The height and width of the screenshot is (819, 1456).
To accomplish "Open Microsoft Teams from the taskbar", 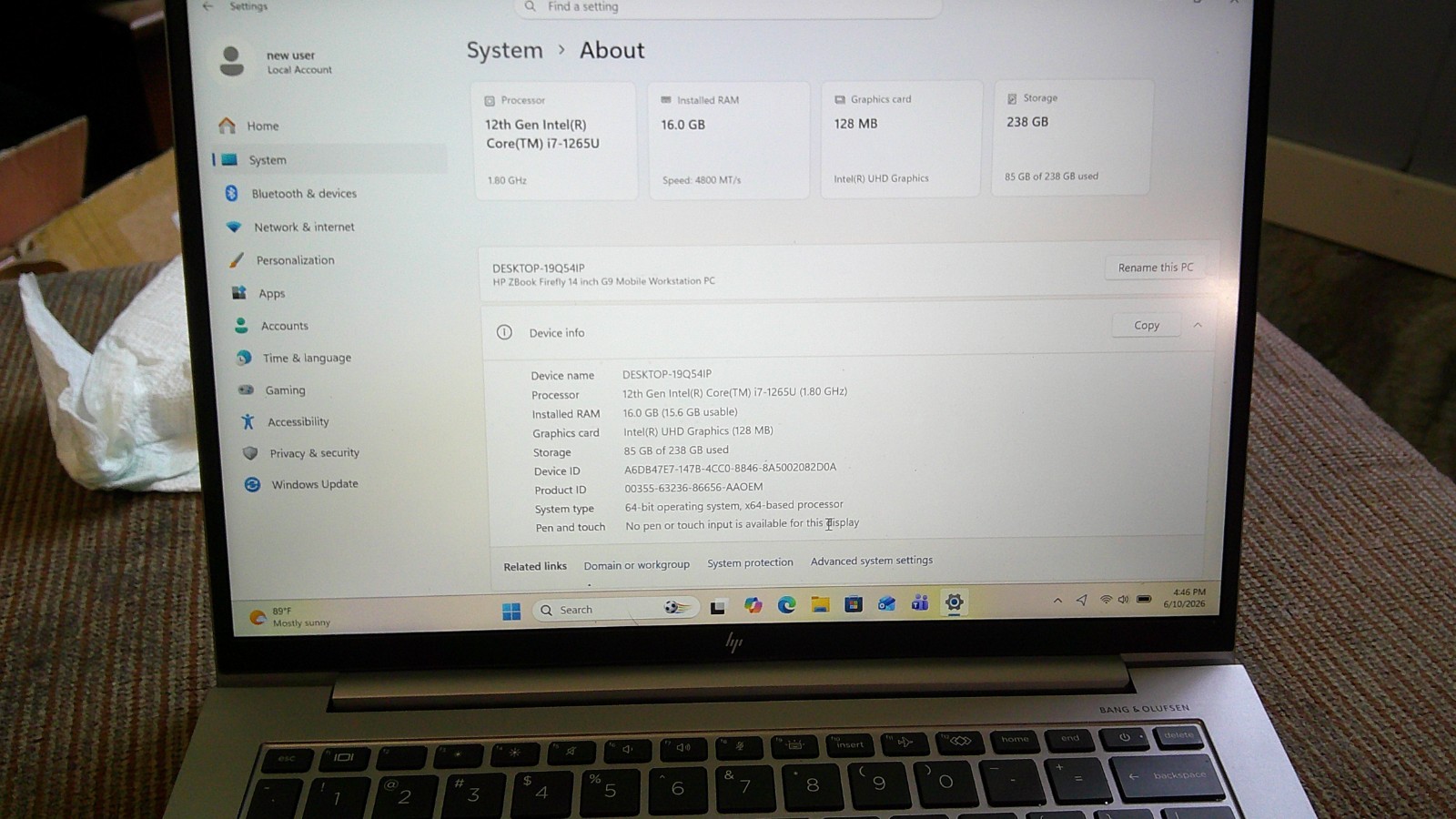I will (920, 602).
